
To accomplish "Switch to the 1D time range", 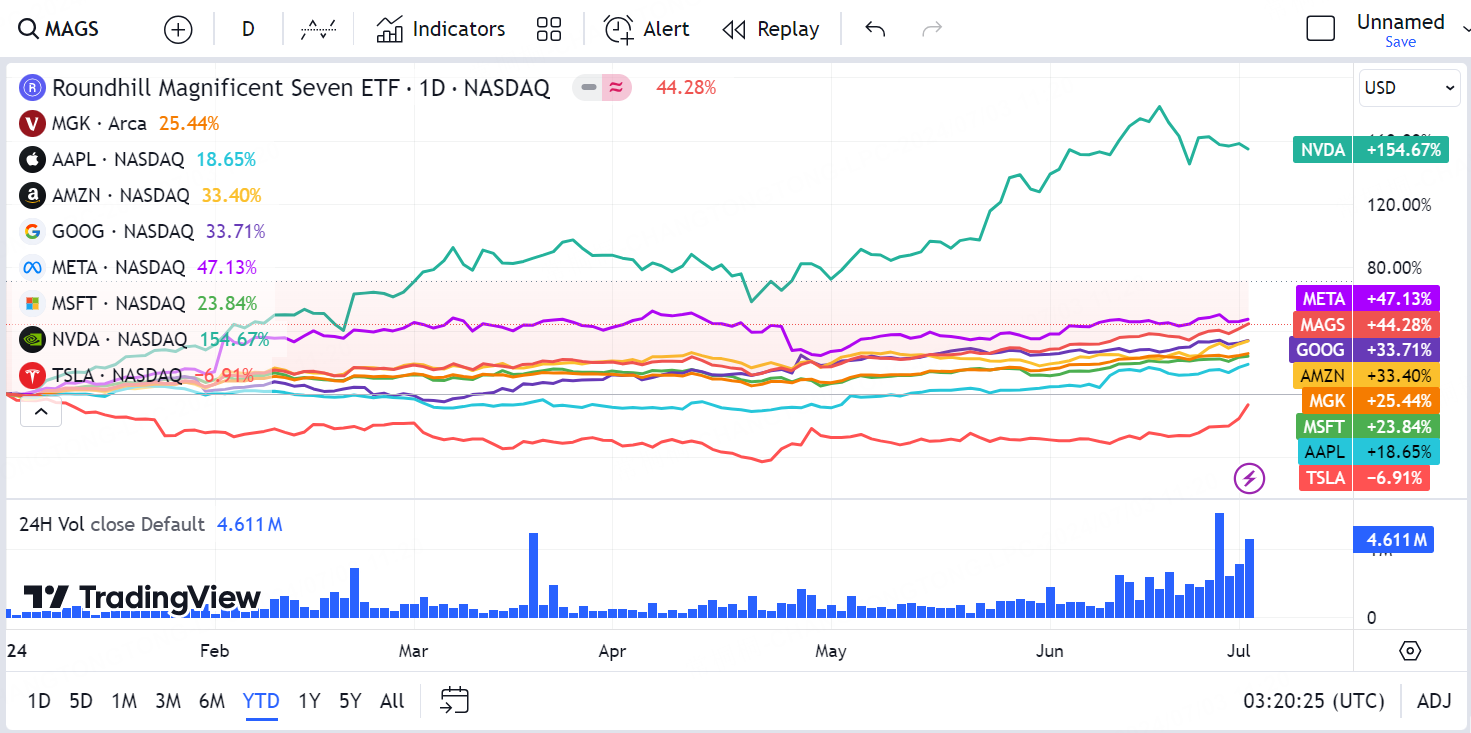I will (x=39, y=701).
